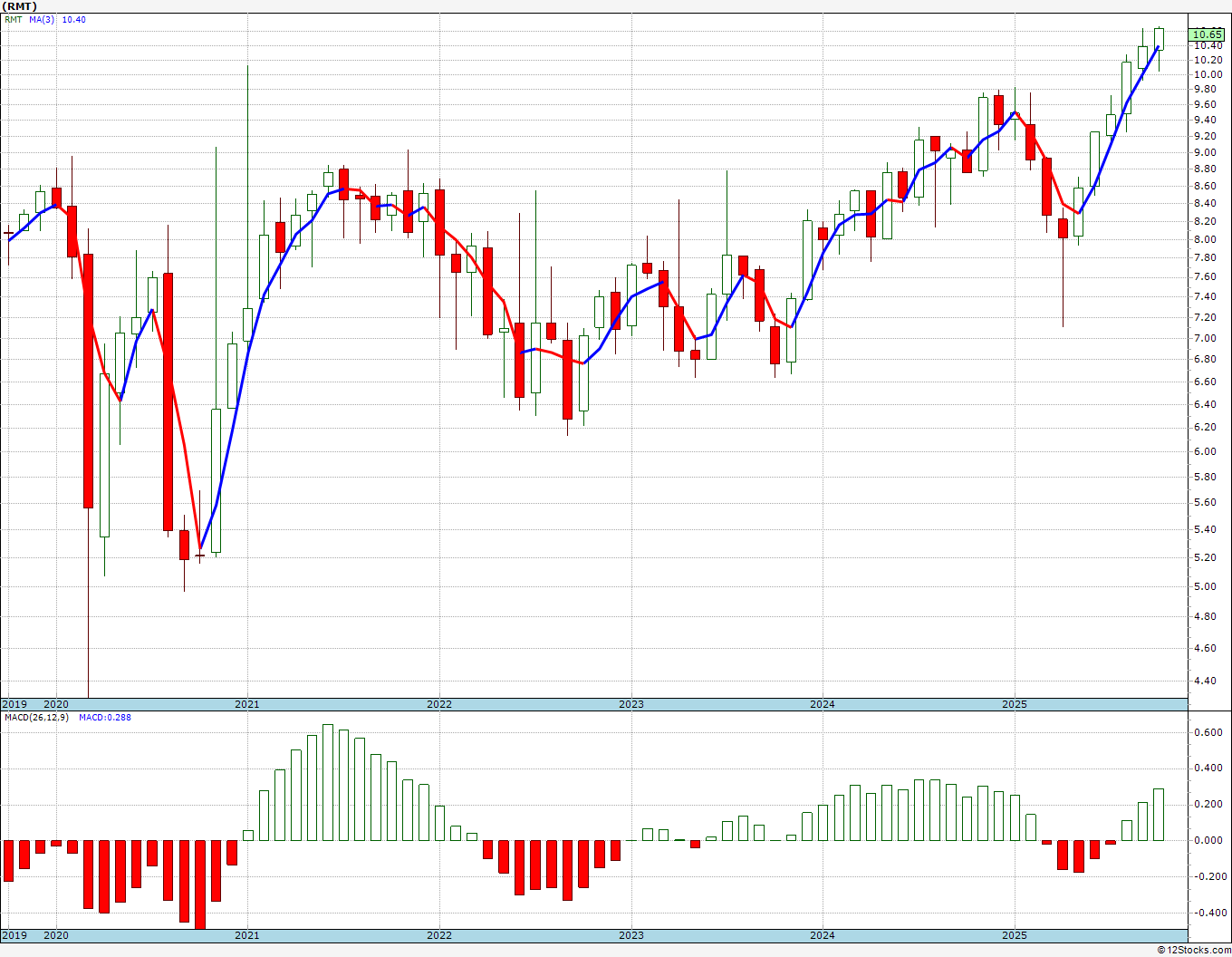Select "2023" on the MACD panel time axis
The width and height of the screenshot is (1232, 957).
[631, 935]
